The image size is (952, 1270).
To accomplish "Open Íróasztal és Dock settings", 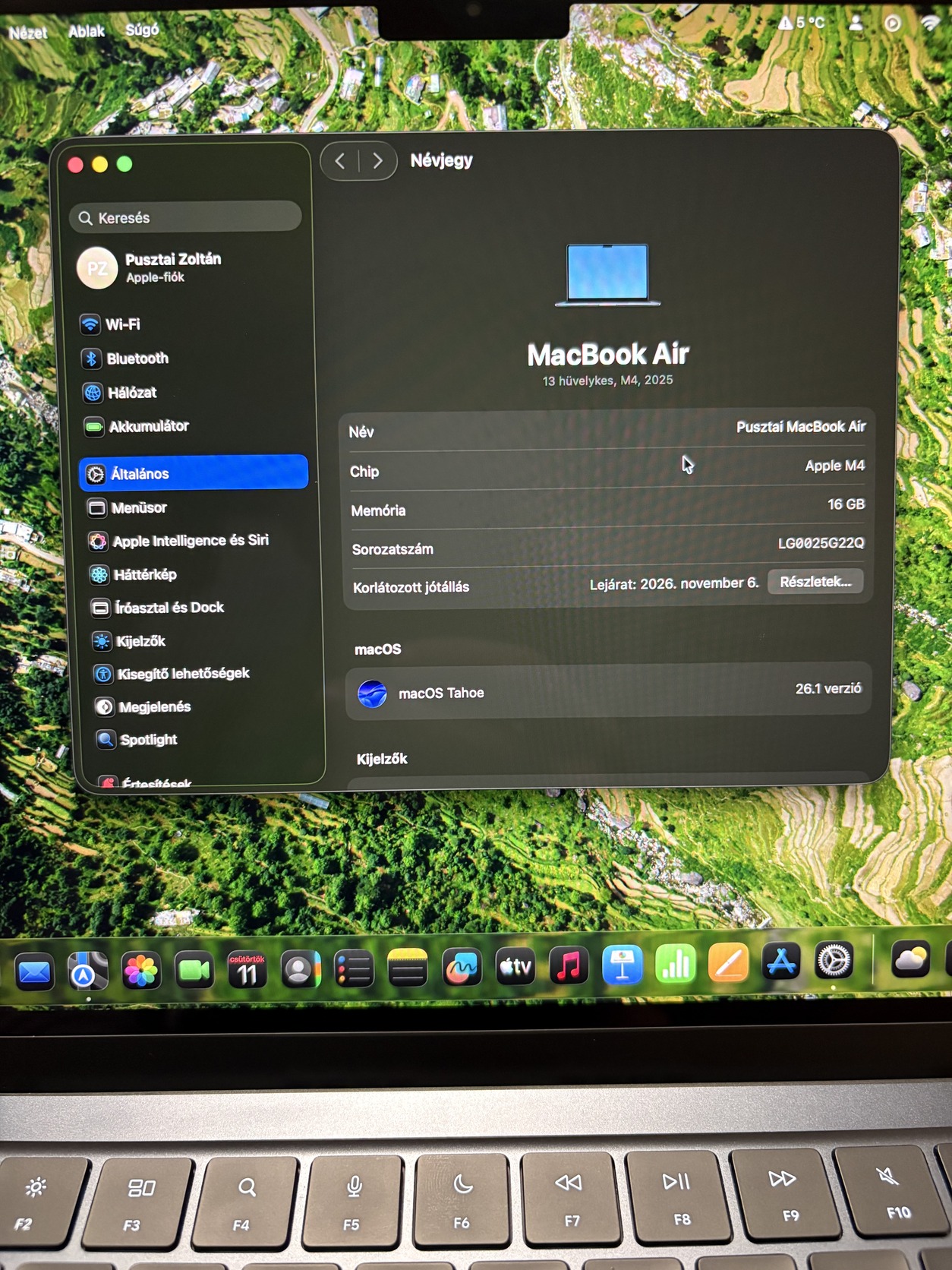I will pos(158,608).
